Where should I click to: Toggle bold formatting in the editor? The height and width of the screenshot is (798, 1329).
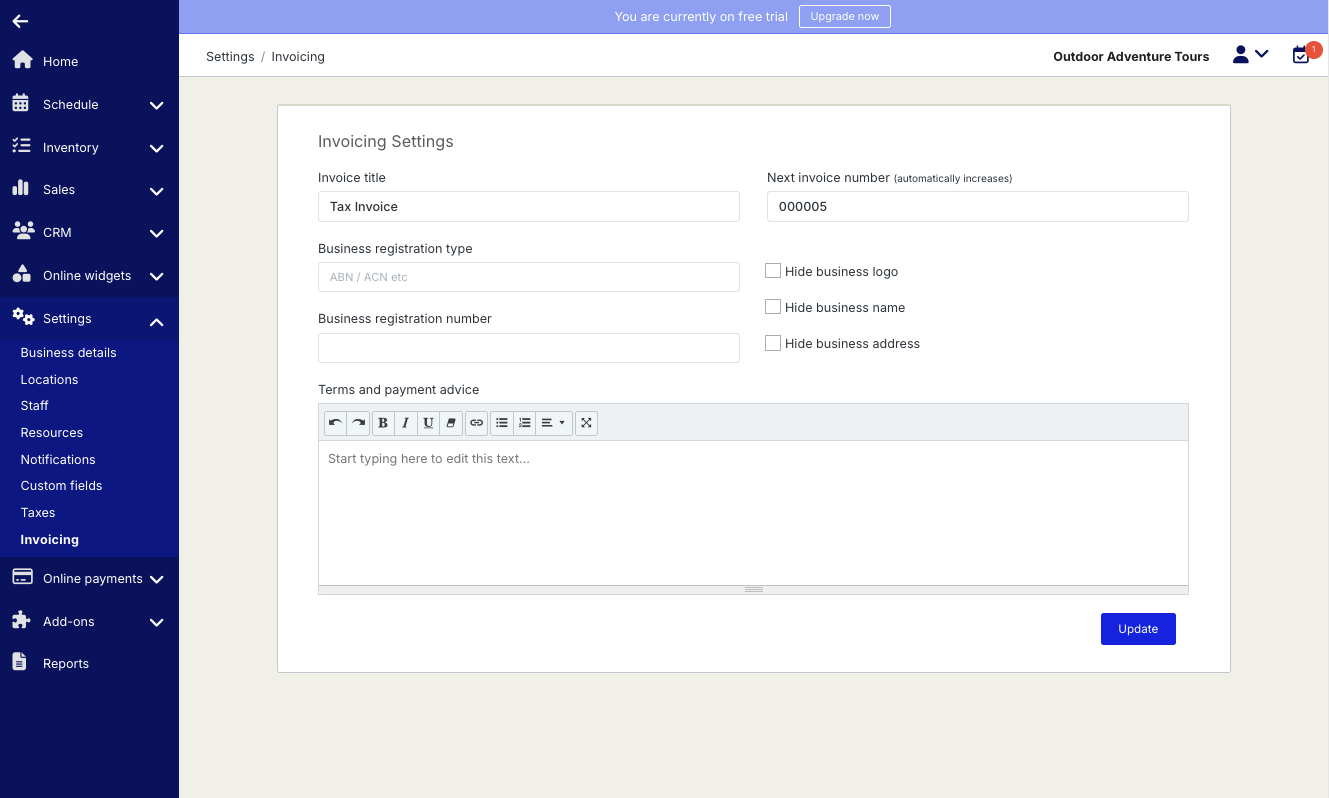click(x=383, y=423)
